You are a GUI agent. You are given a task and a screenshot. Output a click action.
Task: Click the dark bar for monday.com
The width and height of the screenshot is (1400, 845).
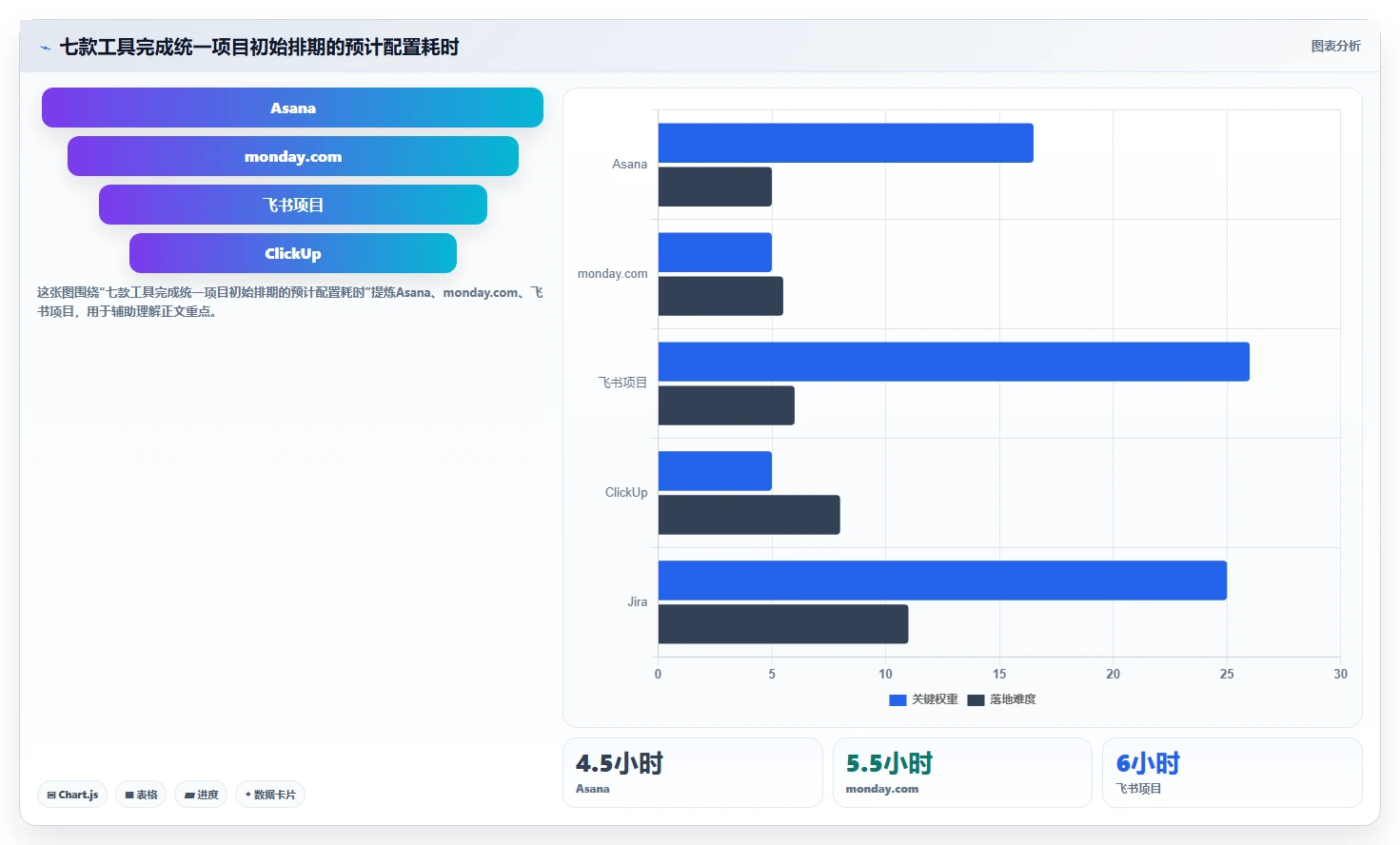point(720,296)
